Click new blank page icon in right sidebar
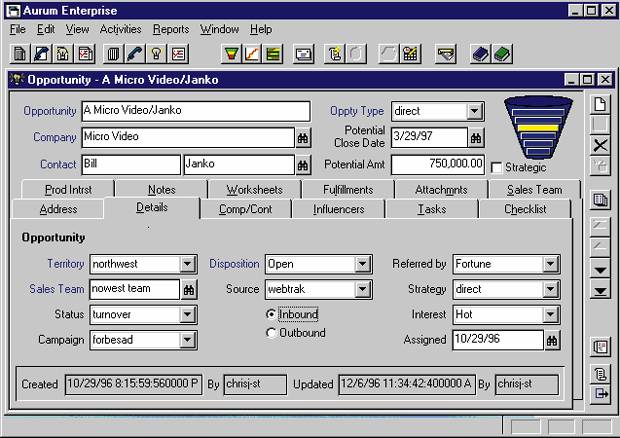620x438 pixels. click(600, 104)
